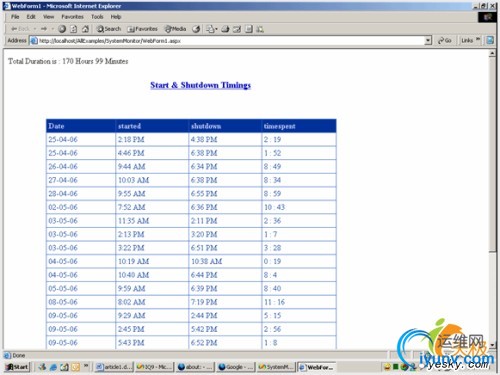Switch to the Google taskbar window

(x=236, y=367)
